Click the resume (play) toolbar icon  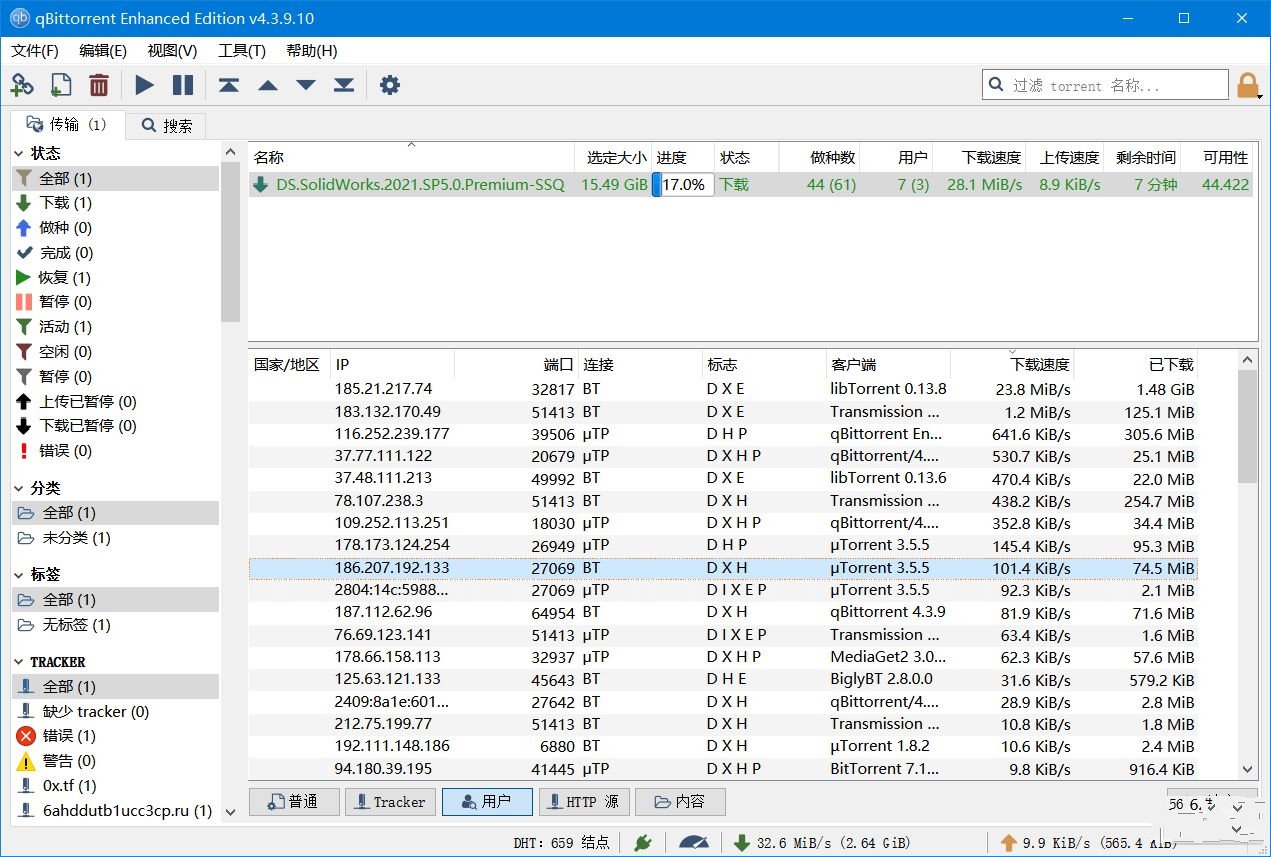(x=145, y=85)
